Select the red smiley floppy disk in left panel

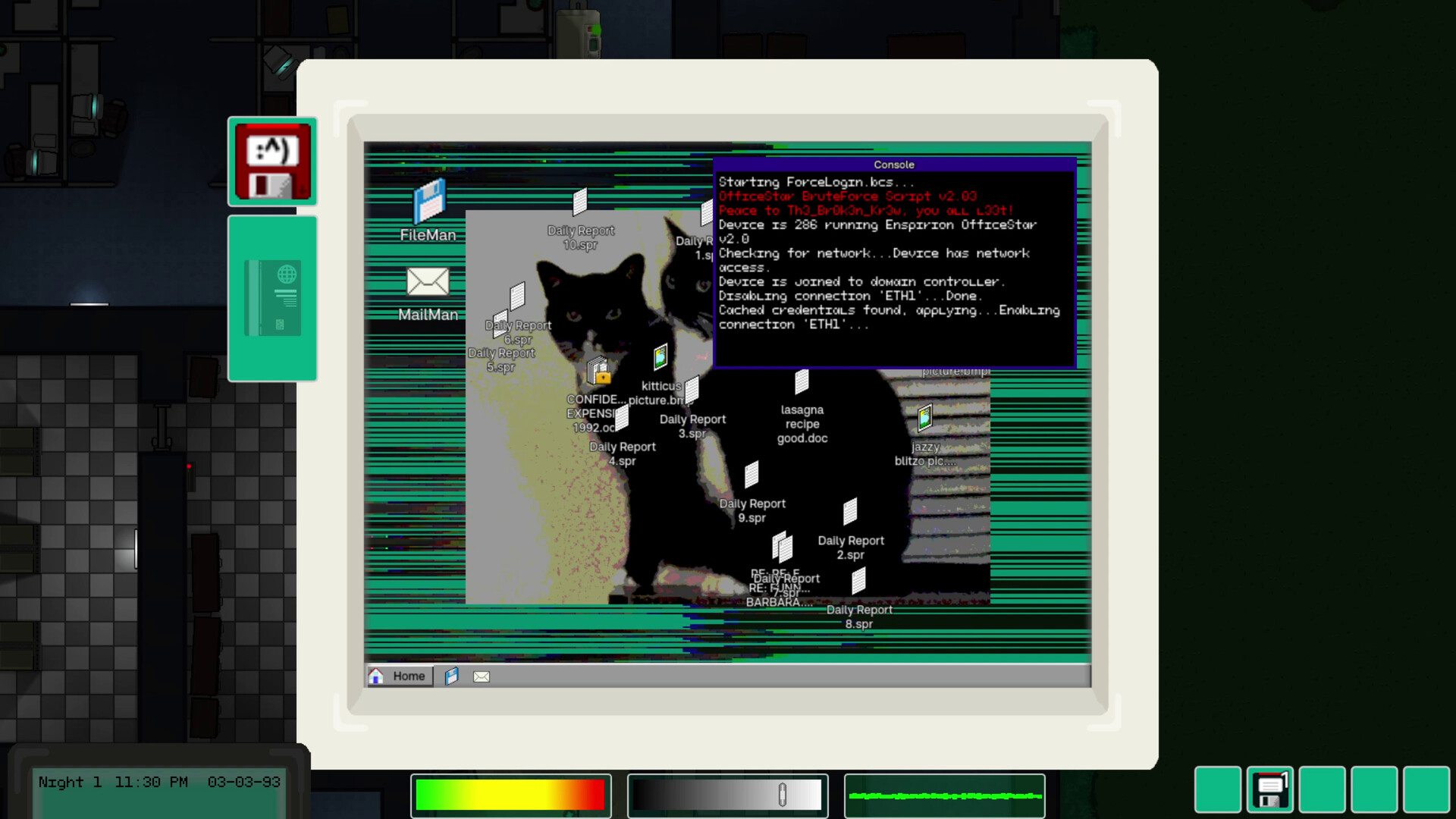272,161
